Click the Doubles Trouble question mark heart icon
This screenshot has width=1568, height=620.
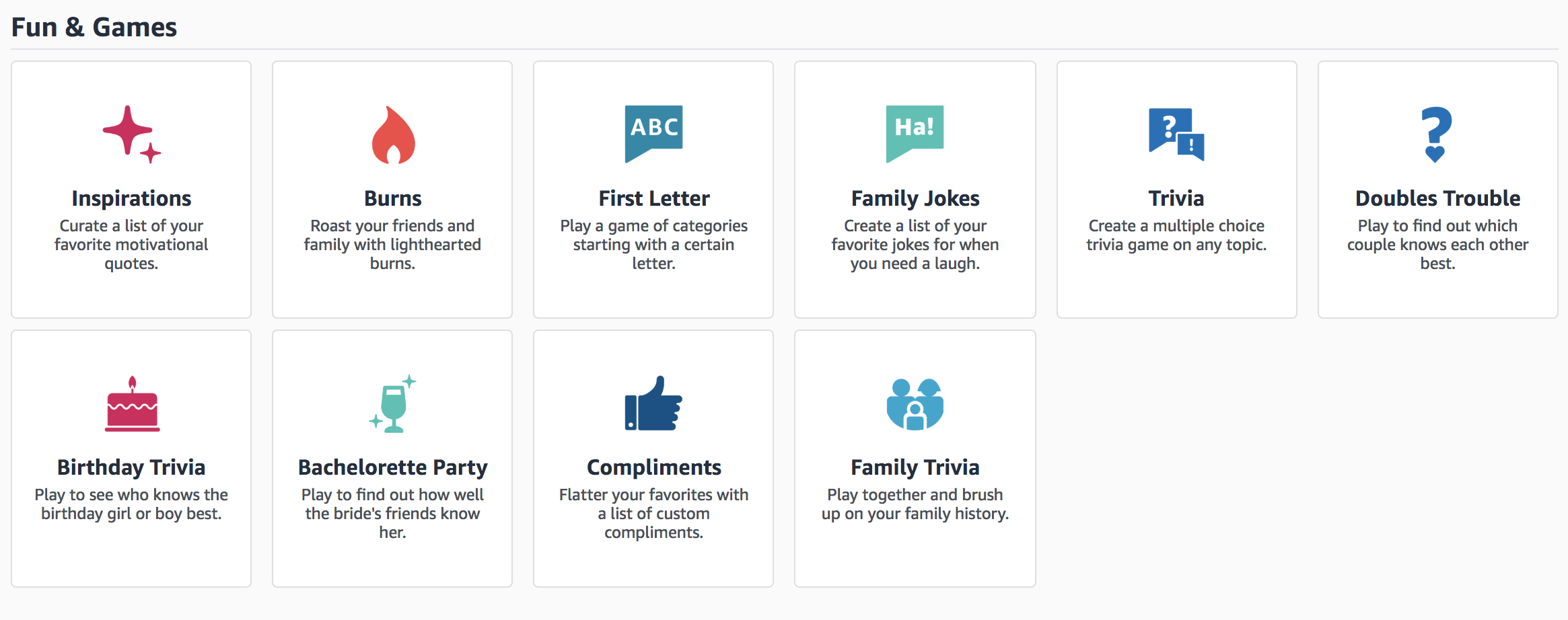(x=1437, y=134)
